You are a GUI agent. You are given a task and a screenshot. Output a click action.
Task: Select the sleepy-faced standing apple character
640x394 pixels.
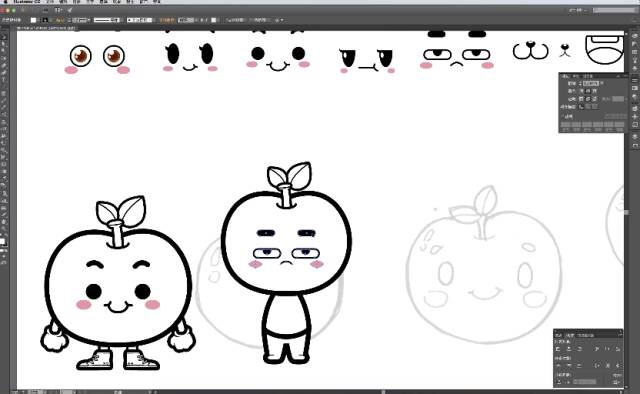tap(287, 263)
